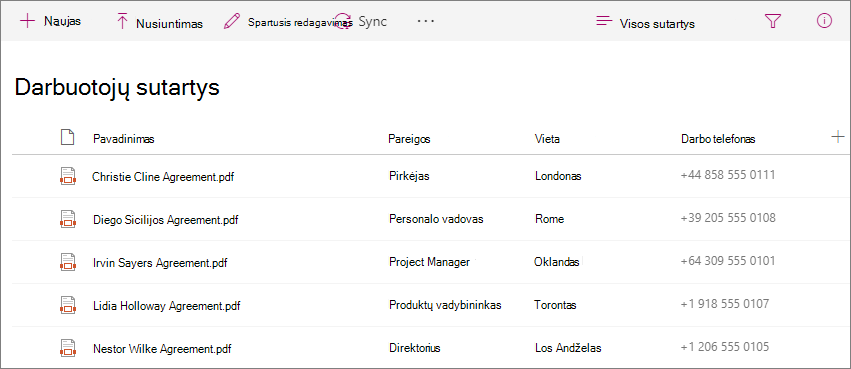
Task: Click phone number +39 205 555 0108
Action: click(x=728, y=218)
